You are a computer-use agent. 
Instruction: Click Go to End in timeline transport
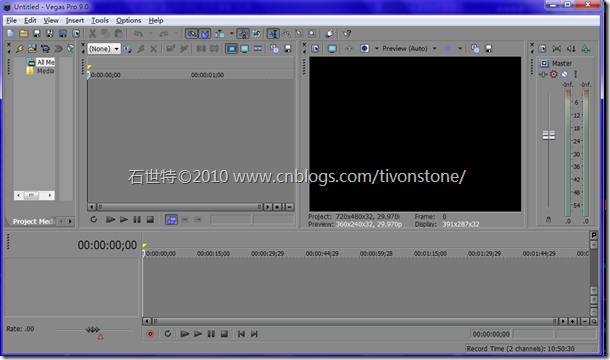pyautogui.click(x=254, y=334)
